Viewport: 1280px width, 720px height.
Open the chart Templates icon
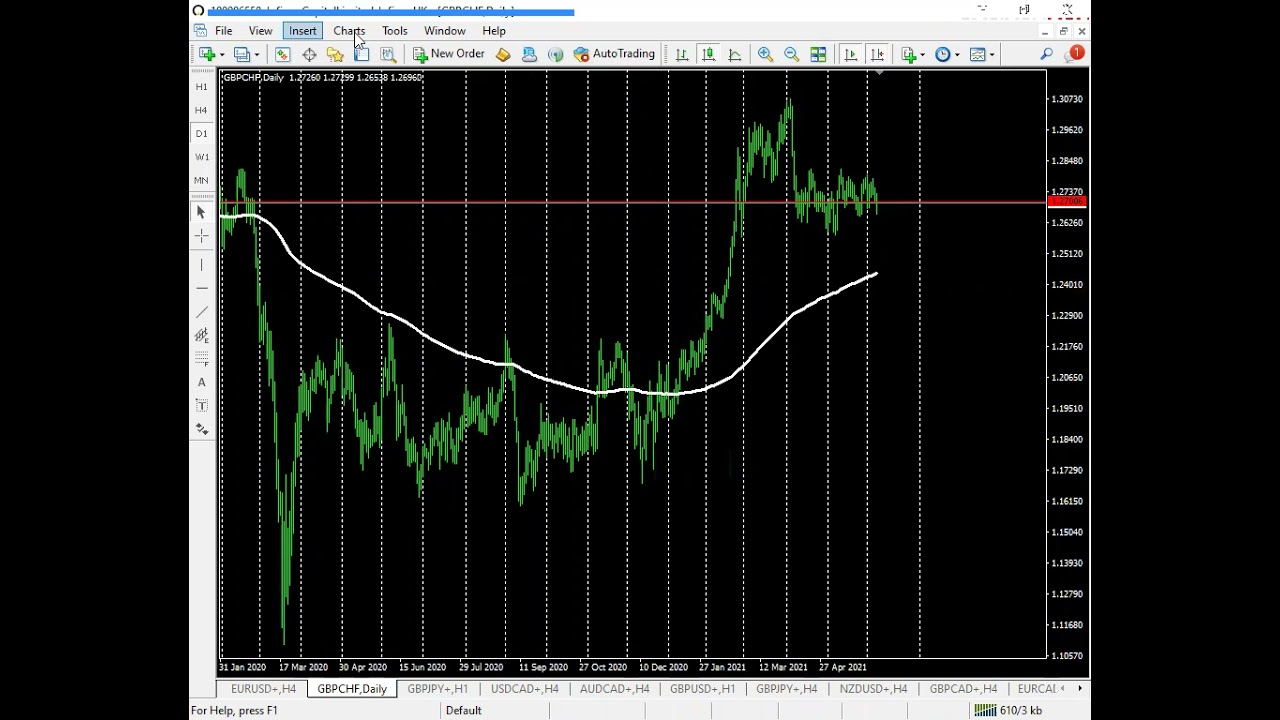tap(977, 54)
